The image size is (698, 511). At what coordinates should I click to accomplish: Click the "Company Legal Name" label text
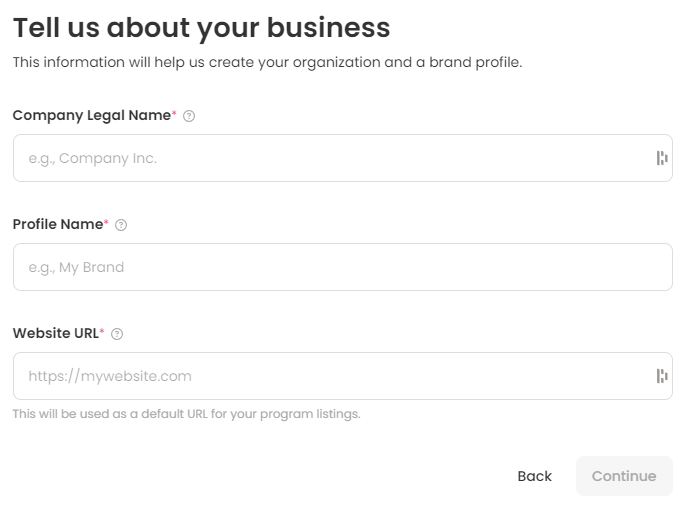[92, 115]
